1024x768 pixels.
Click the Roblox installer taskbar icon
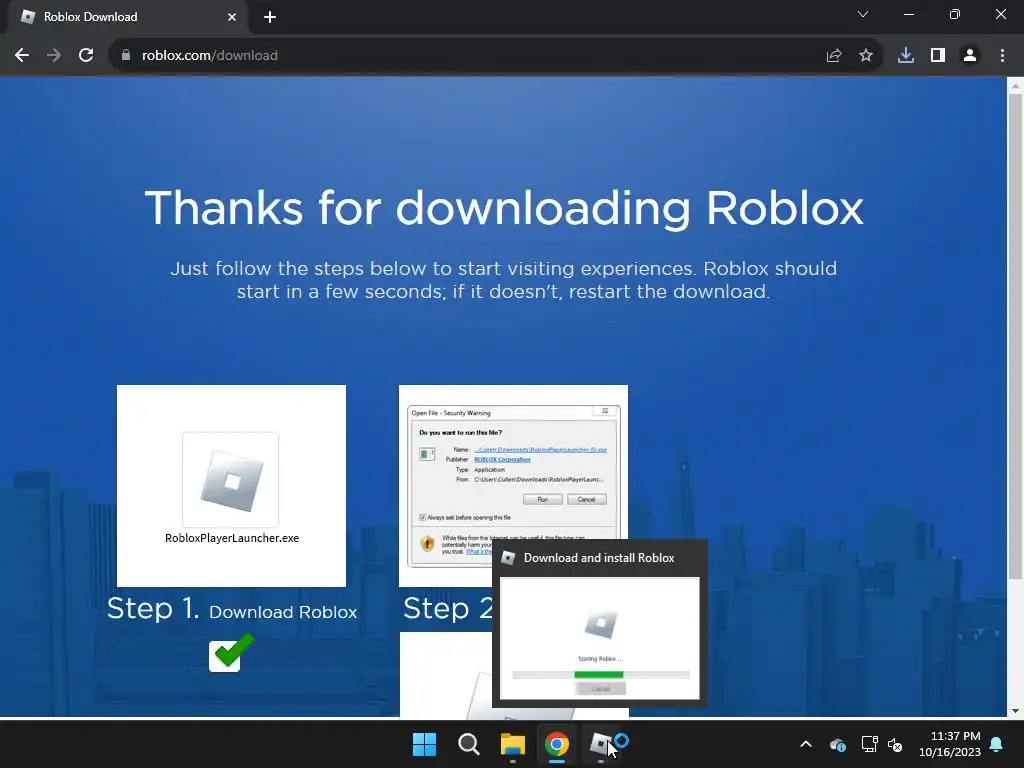(x=601, y=744)
